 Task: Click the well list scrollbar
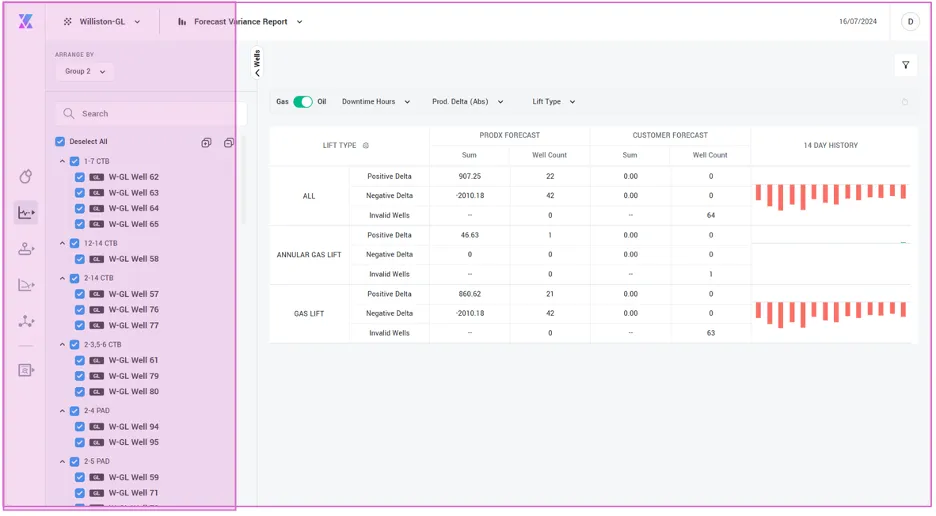point(244,179)
